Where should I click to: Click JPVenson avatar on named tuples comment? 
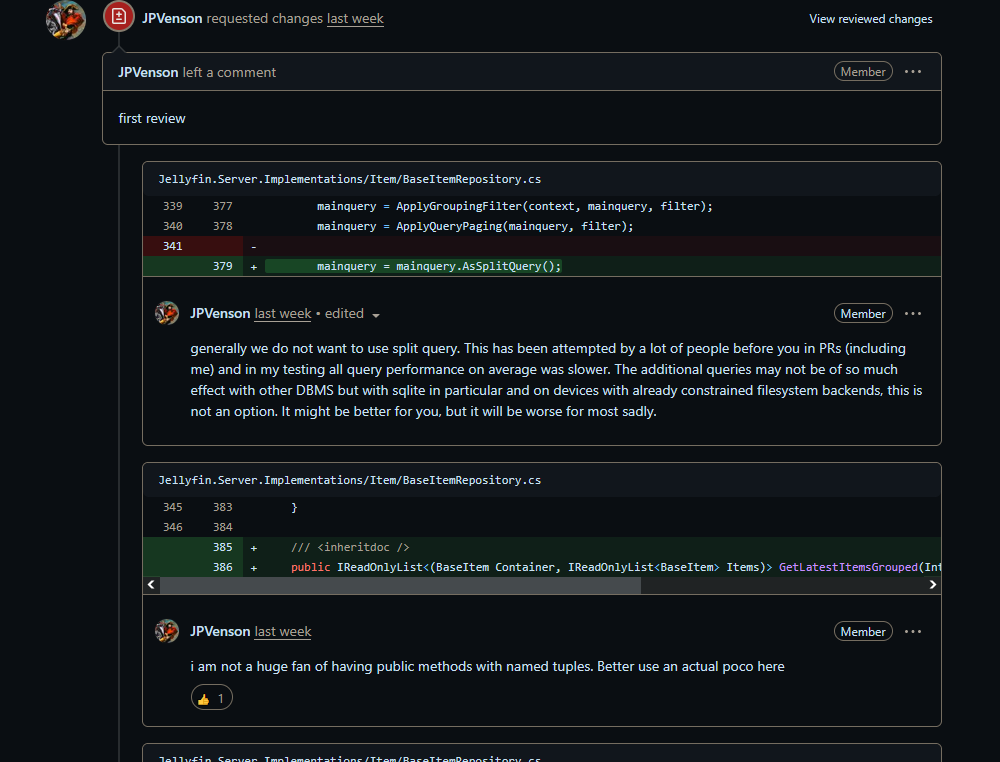167,631
